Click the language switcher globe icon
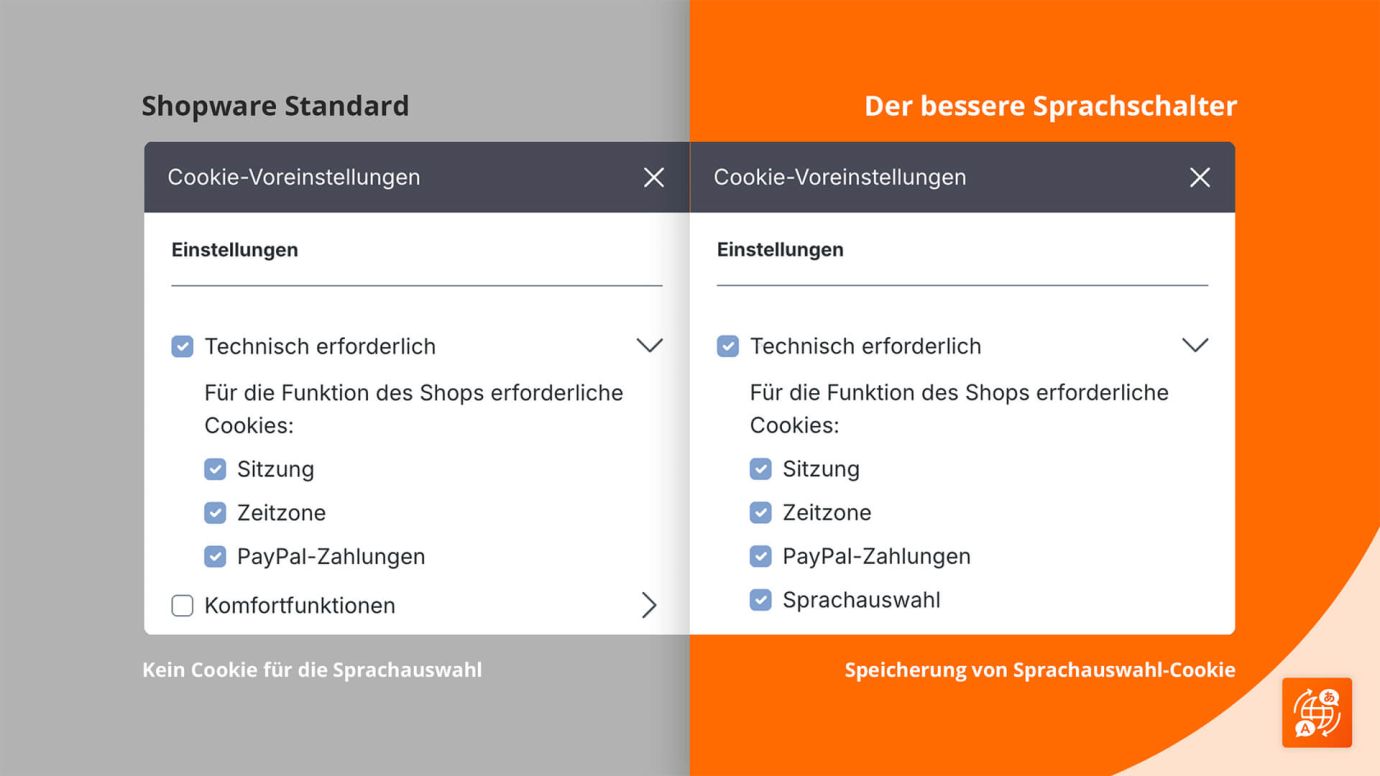This screenshot has width=1380, height=776. pos(1317,713)
